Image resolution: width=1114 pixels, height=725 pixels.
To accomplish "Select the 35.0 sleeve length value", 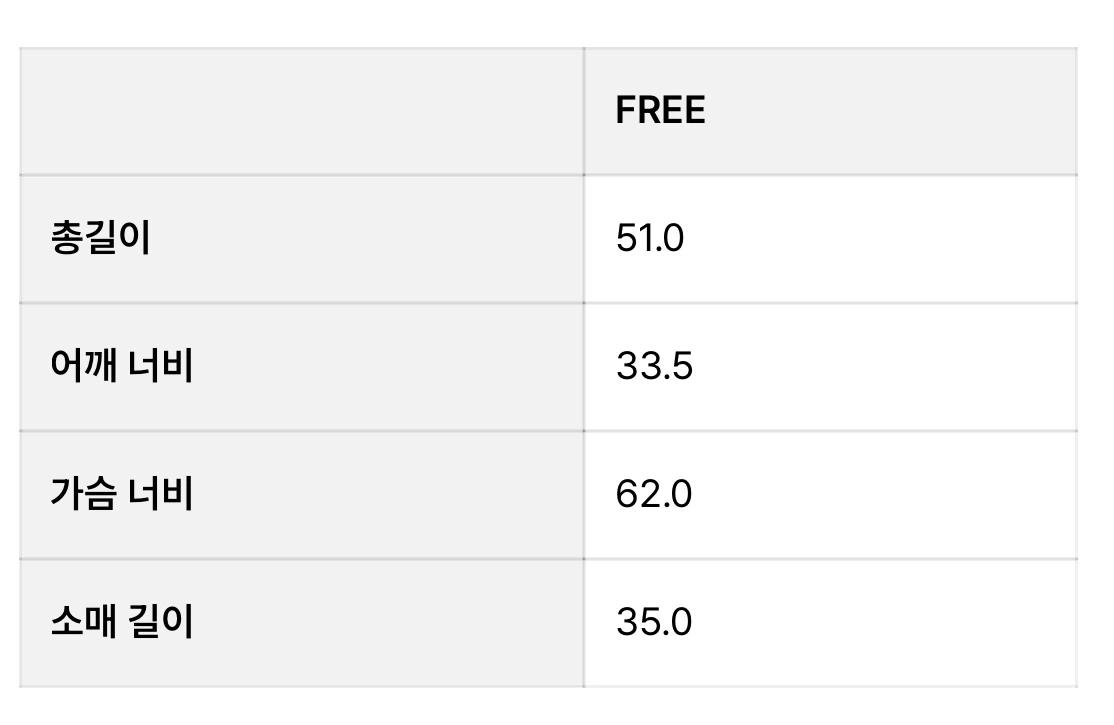I will click(654, 622).
